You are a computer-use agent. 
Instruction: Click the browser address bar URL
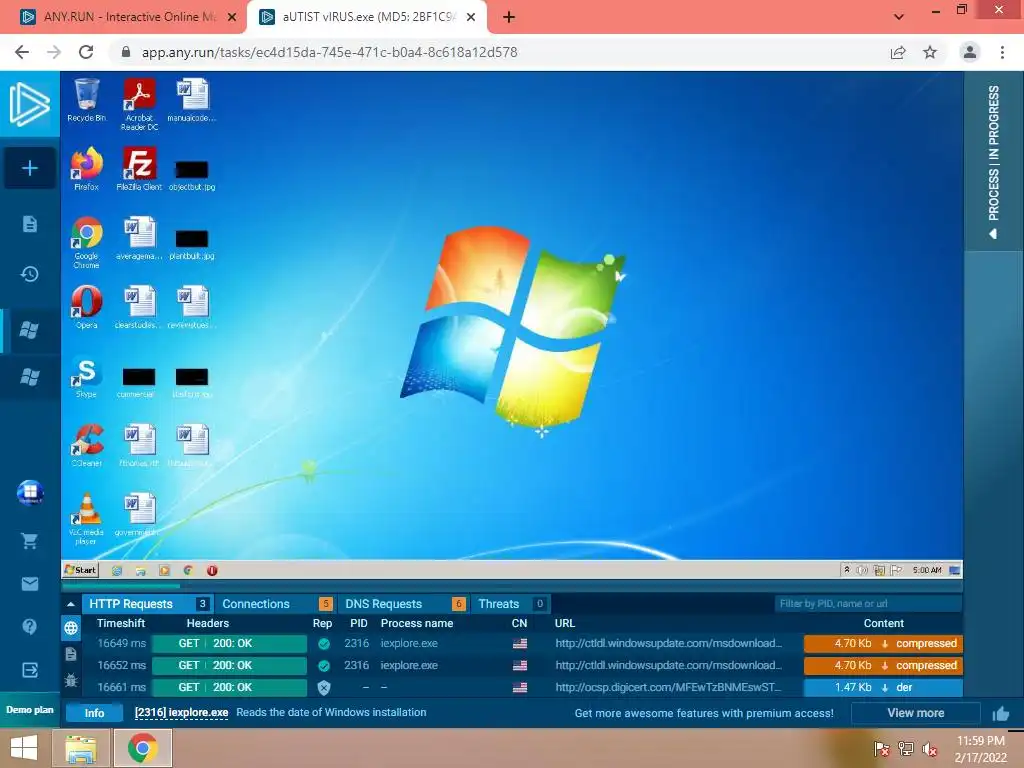tap(330, 52)
